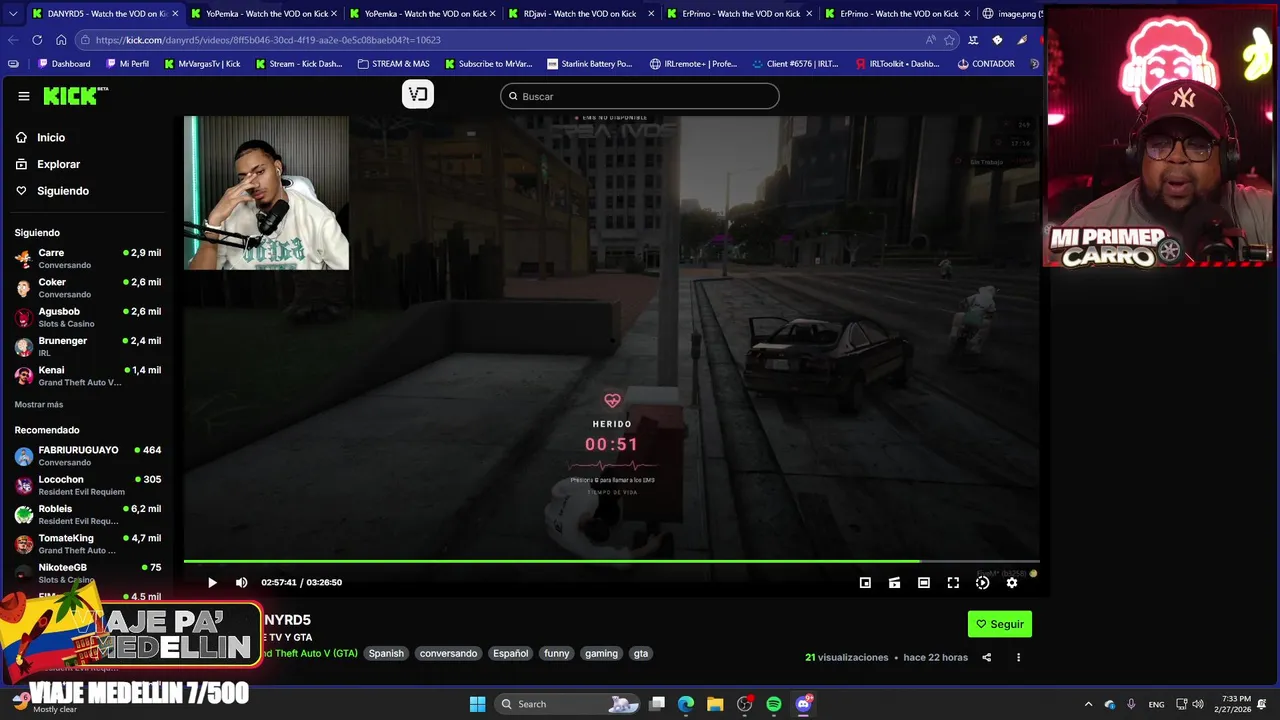Open recommended channel Robleis

(88, 514)
